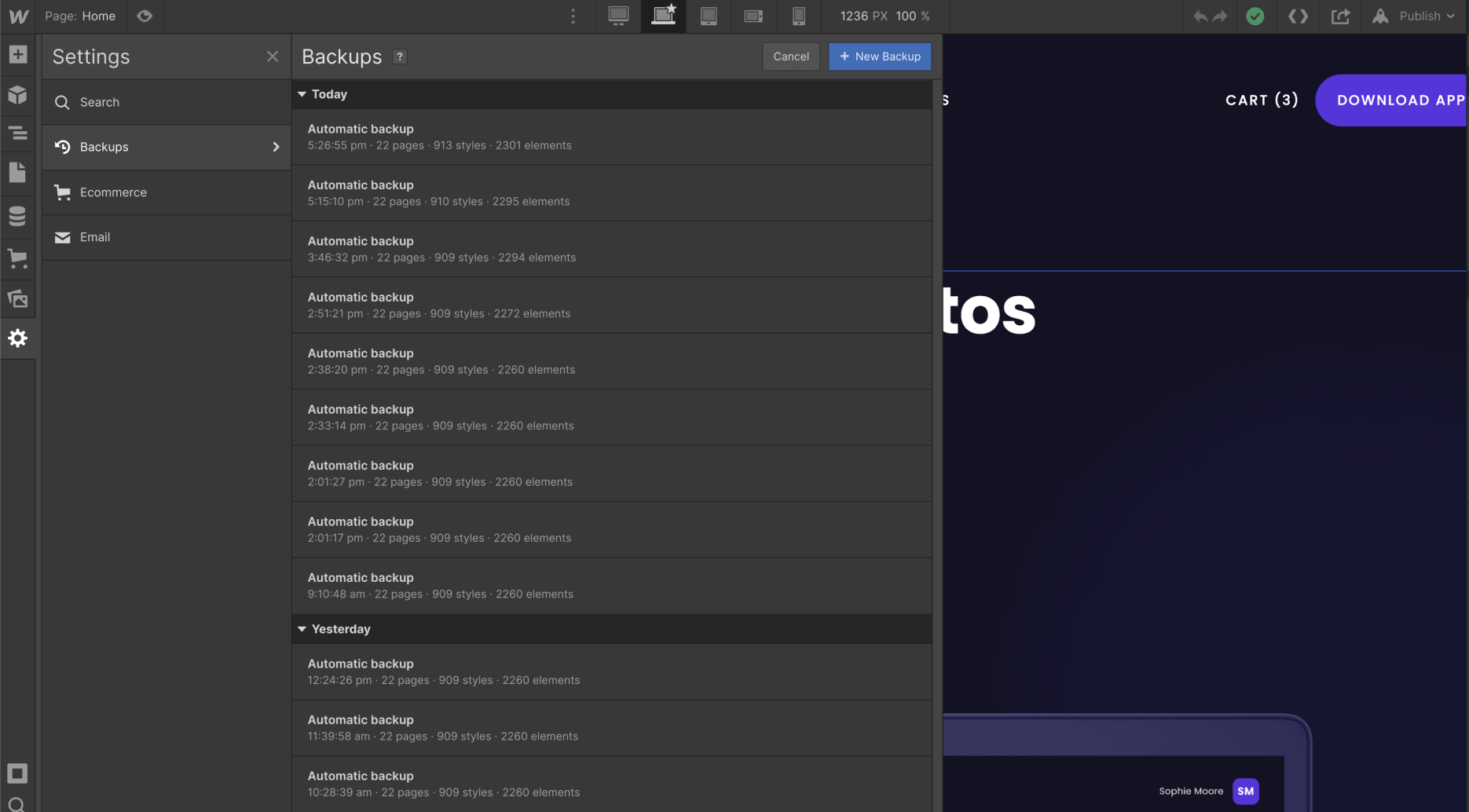Click the Cancel button
Viewport: 1469px width, 812px height.
point(790,56)
